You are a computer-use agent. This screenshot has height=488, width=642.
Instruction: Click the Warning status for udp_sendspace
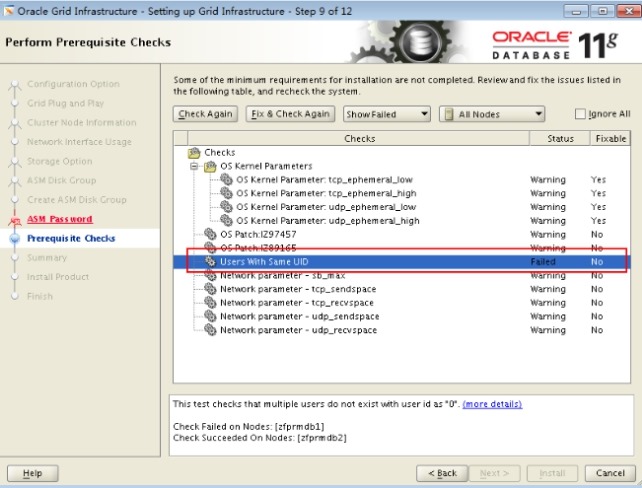click(x=548, y=316)
